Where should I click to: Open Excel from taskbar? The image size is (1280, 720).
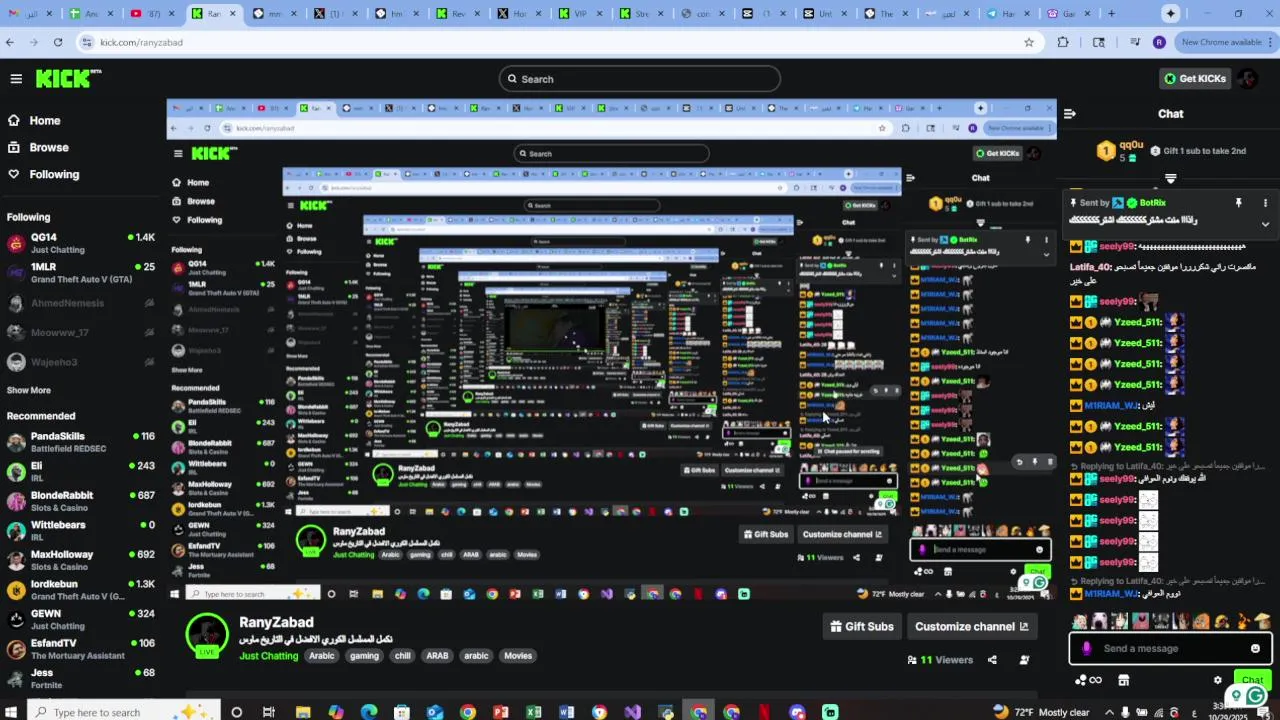[534, 712]
